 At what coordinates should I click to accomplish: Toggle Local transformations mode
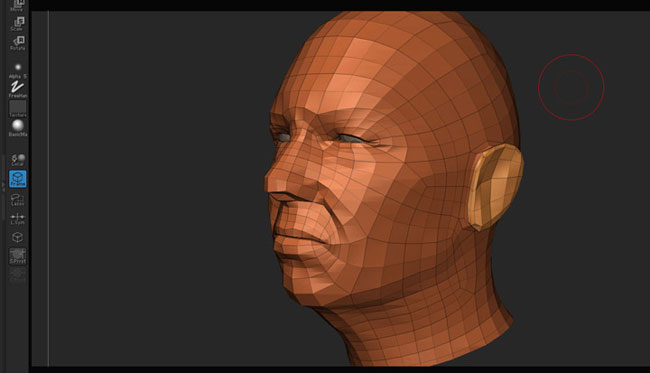[17, 160]
